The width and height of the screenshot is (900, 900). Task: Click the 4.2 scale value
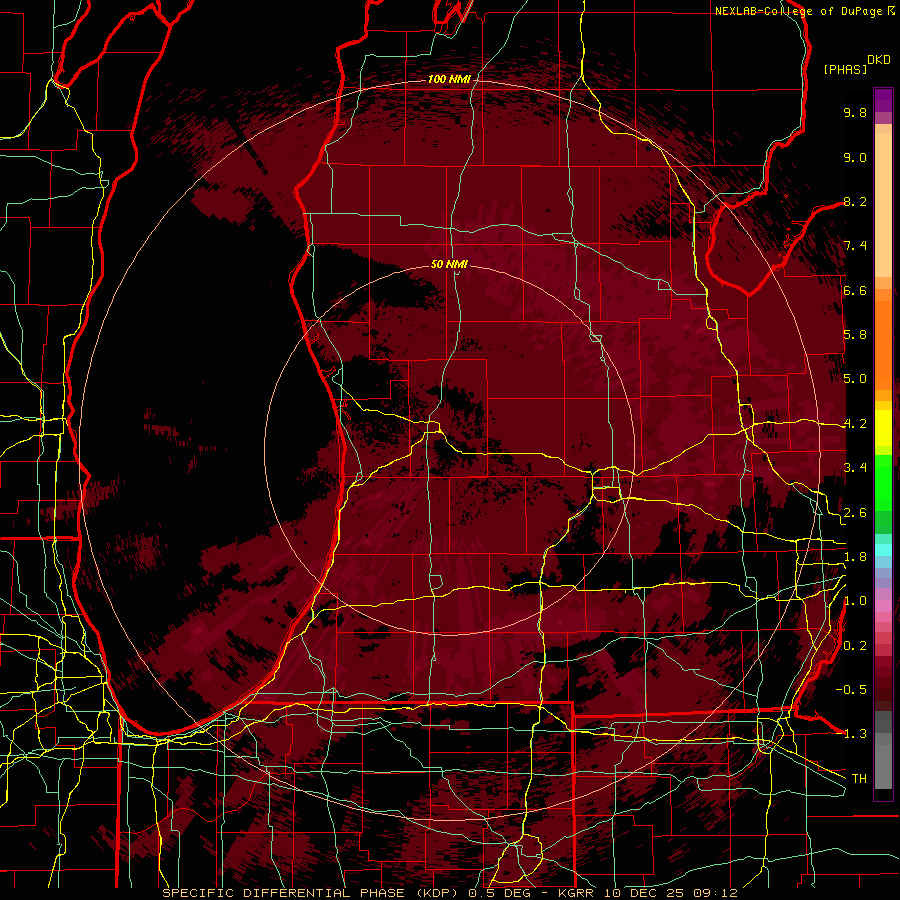[x=855, y=424]
